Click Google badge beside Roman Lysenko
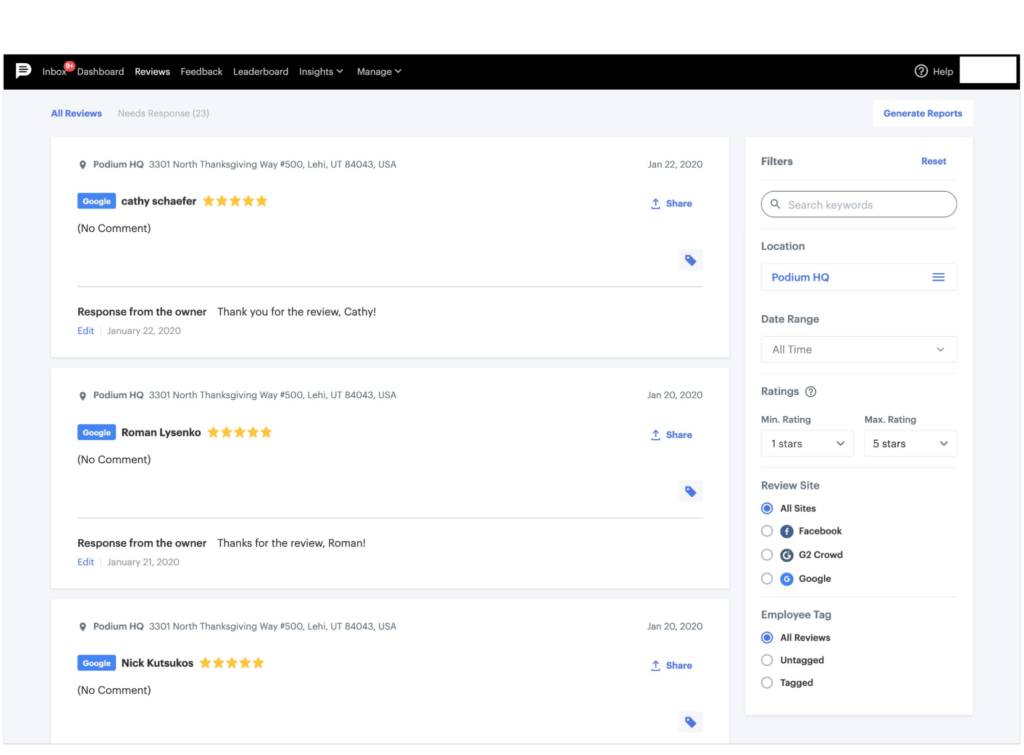The image size is (1024, 755). [97, 432]
